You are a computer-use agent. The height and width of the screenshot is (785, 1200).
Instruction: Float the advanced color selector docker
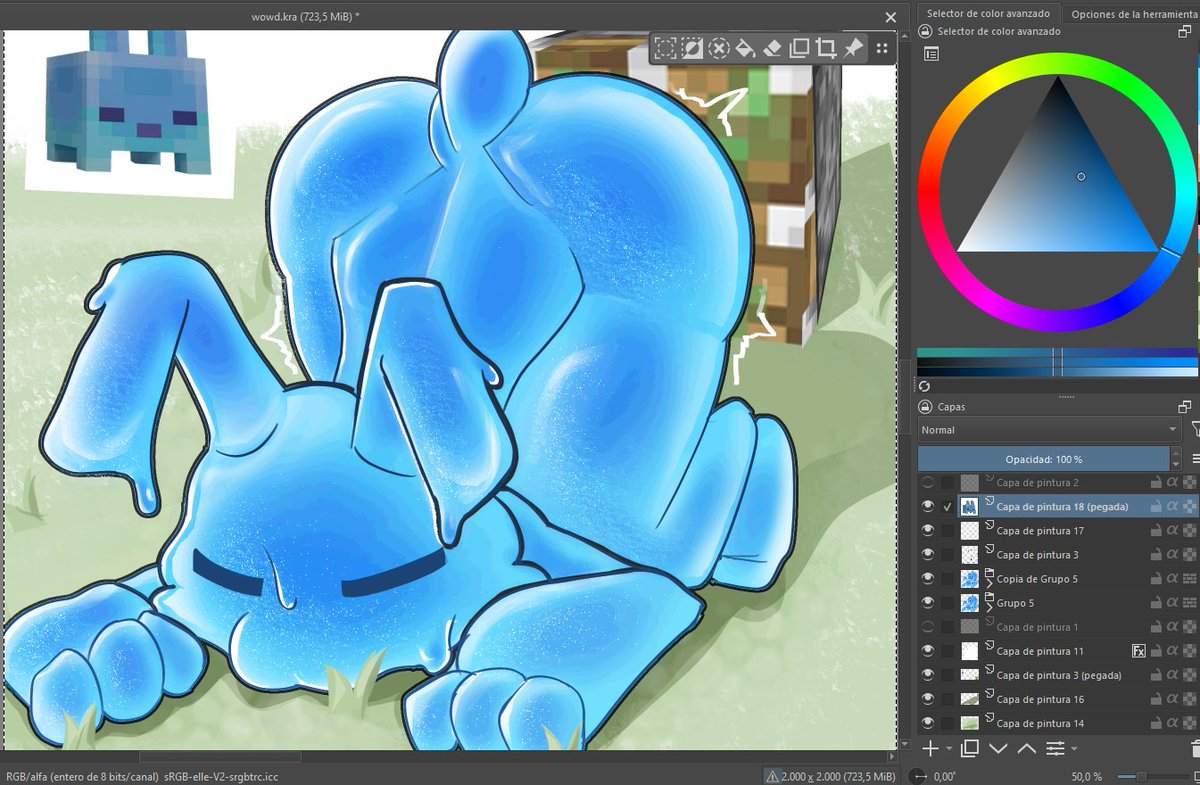1185,32
